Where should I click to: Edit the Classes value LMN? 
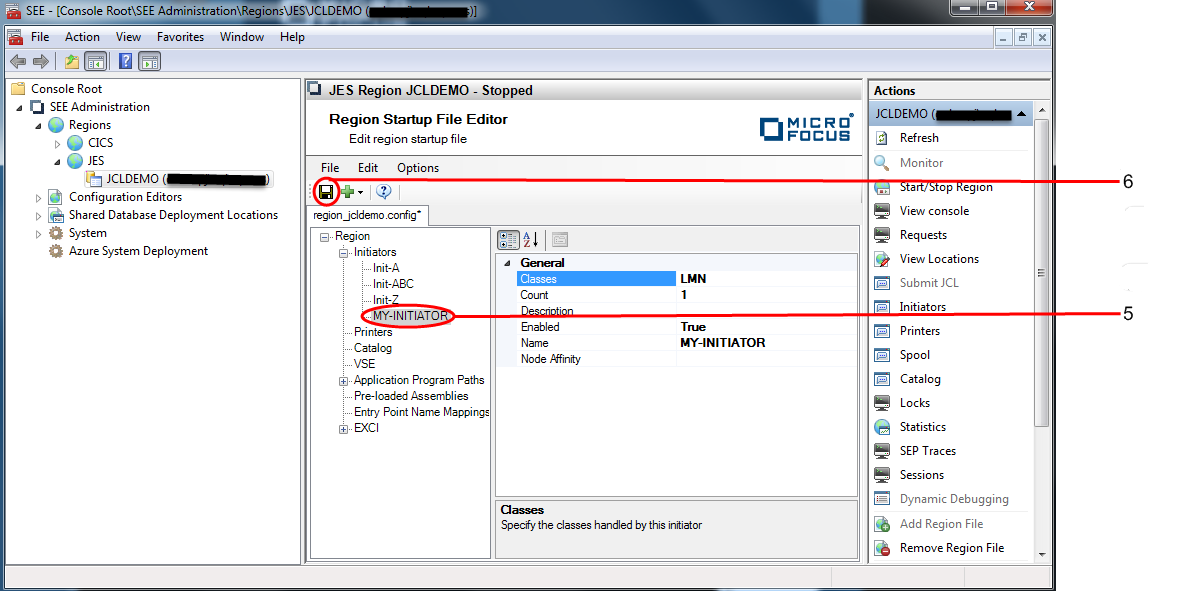766,279
